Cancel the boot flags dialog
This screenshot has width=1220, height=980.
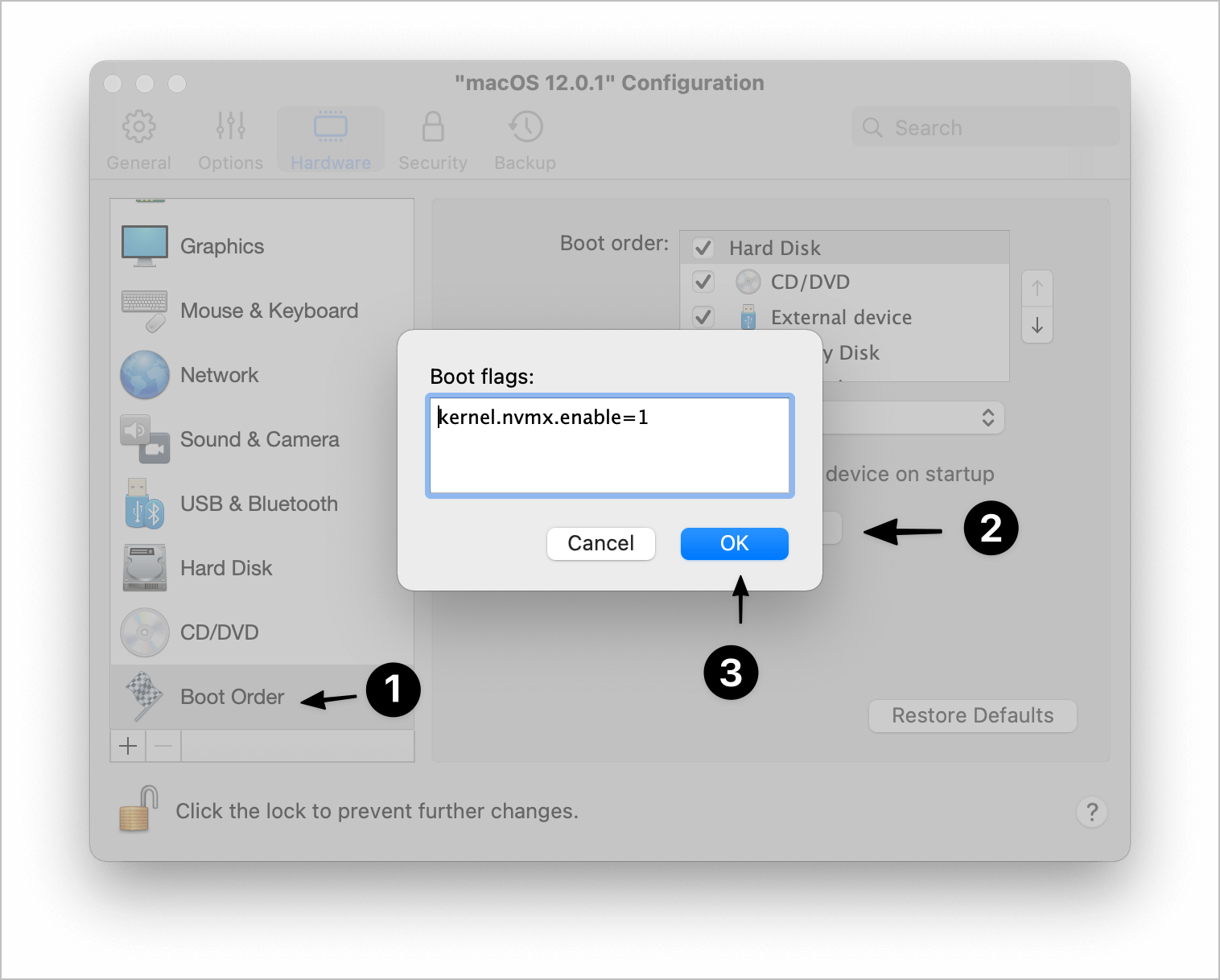[600, 544]
